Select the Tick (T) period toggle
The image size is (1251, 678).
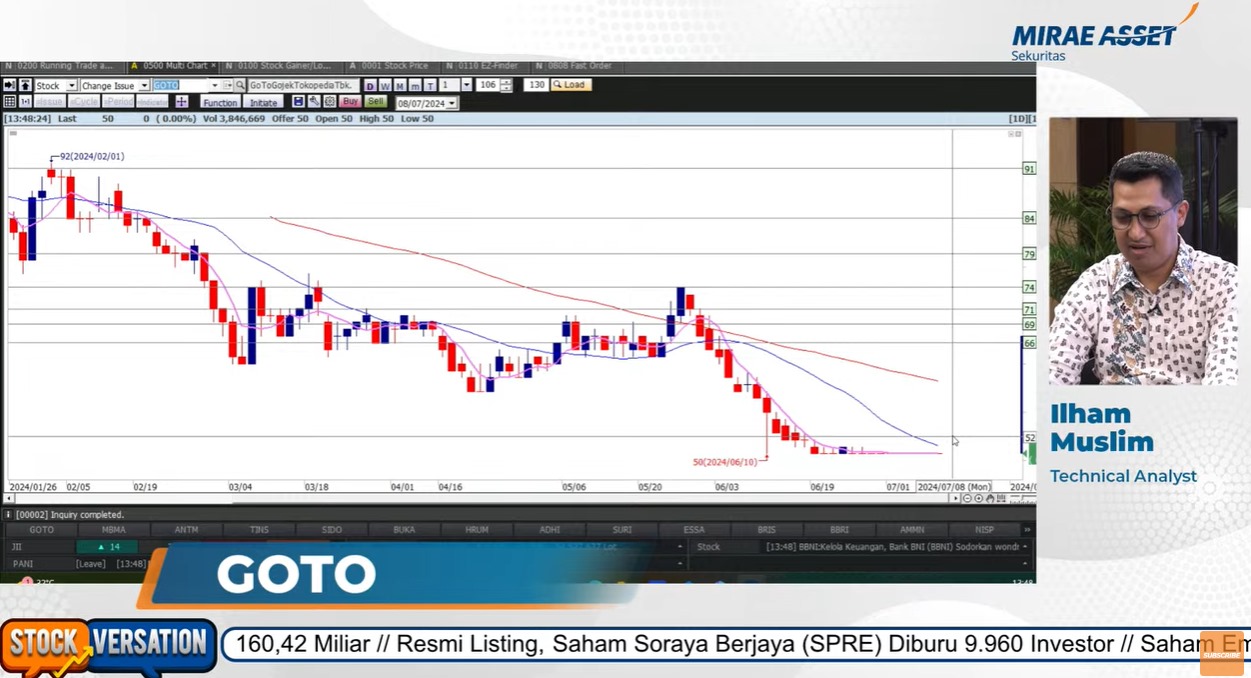430,86
